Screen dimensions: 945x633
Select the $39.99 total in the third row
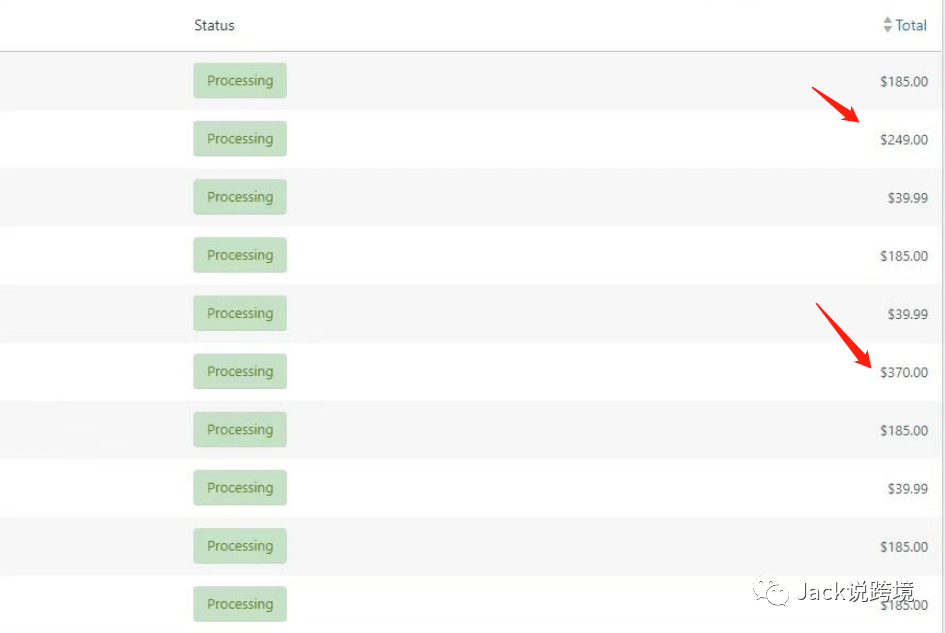(x=907, y=198)
